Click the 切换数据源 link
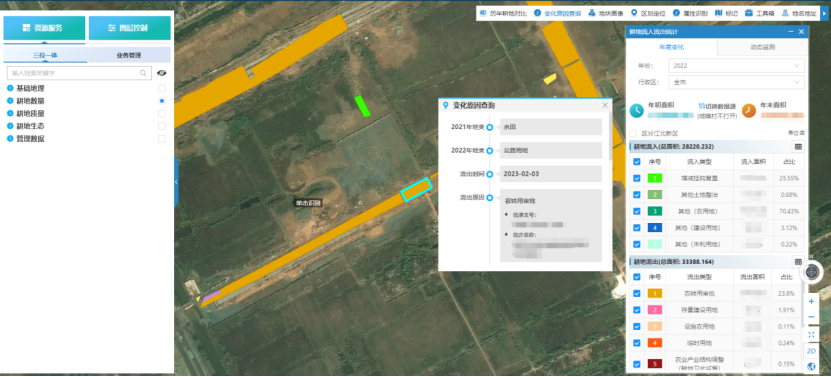Screen dimensions: 831x377 click(717, 106)
